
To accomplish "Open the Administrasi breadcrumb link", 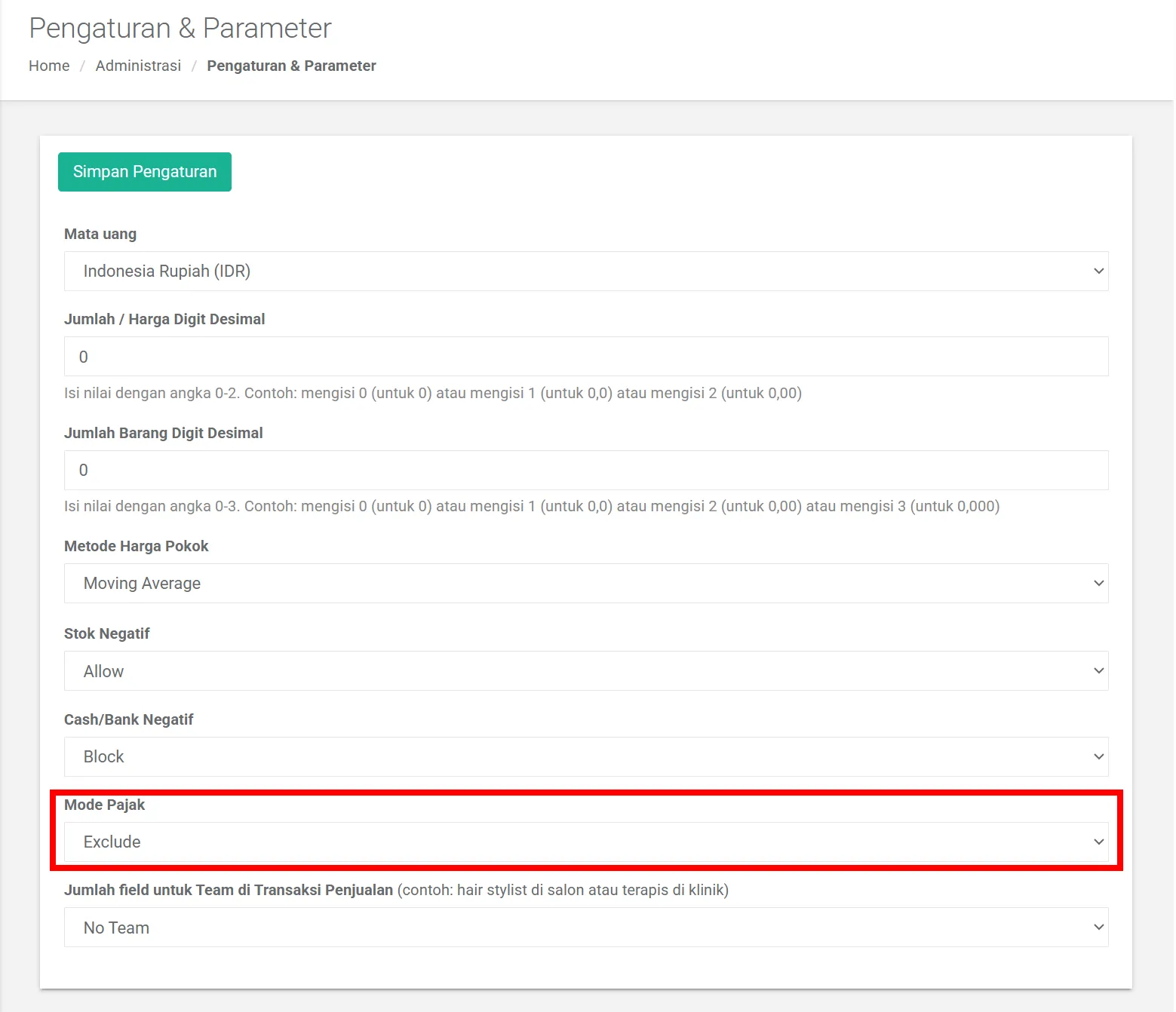I will (138, 66).
